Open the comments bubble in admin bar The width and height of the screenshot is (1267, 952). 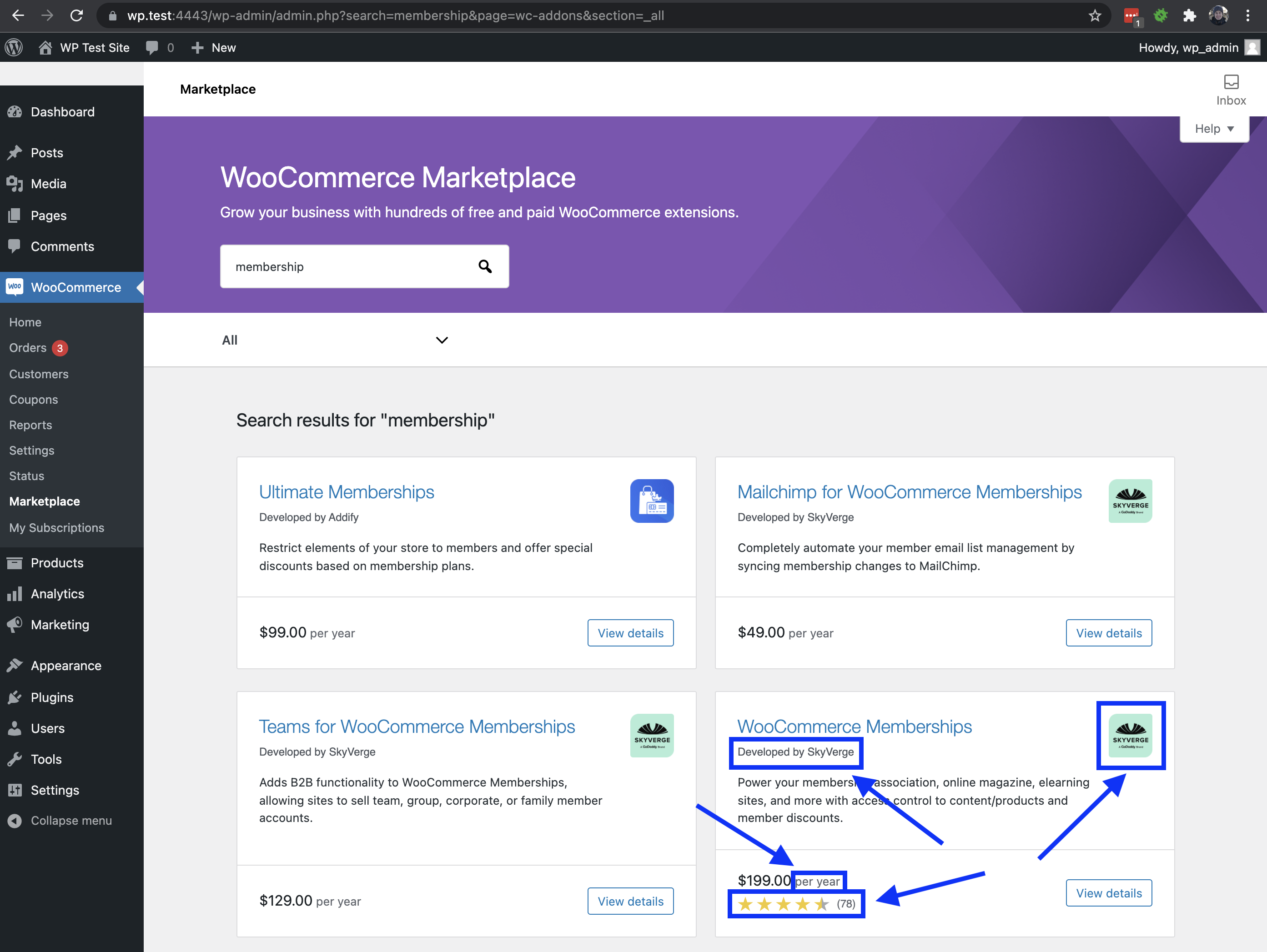pos(159,48)
